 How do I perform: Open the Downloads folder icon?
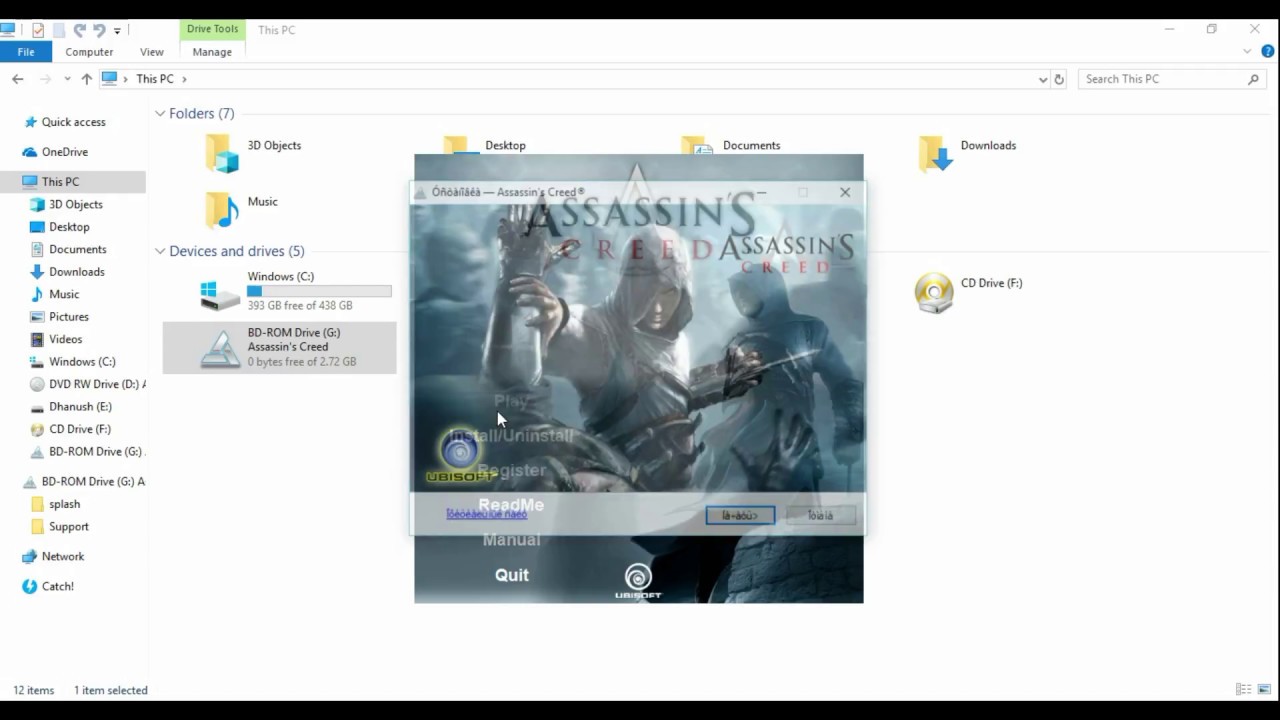(x=936, y=154)
